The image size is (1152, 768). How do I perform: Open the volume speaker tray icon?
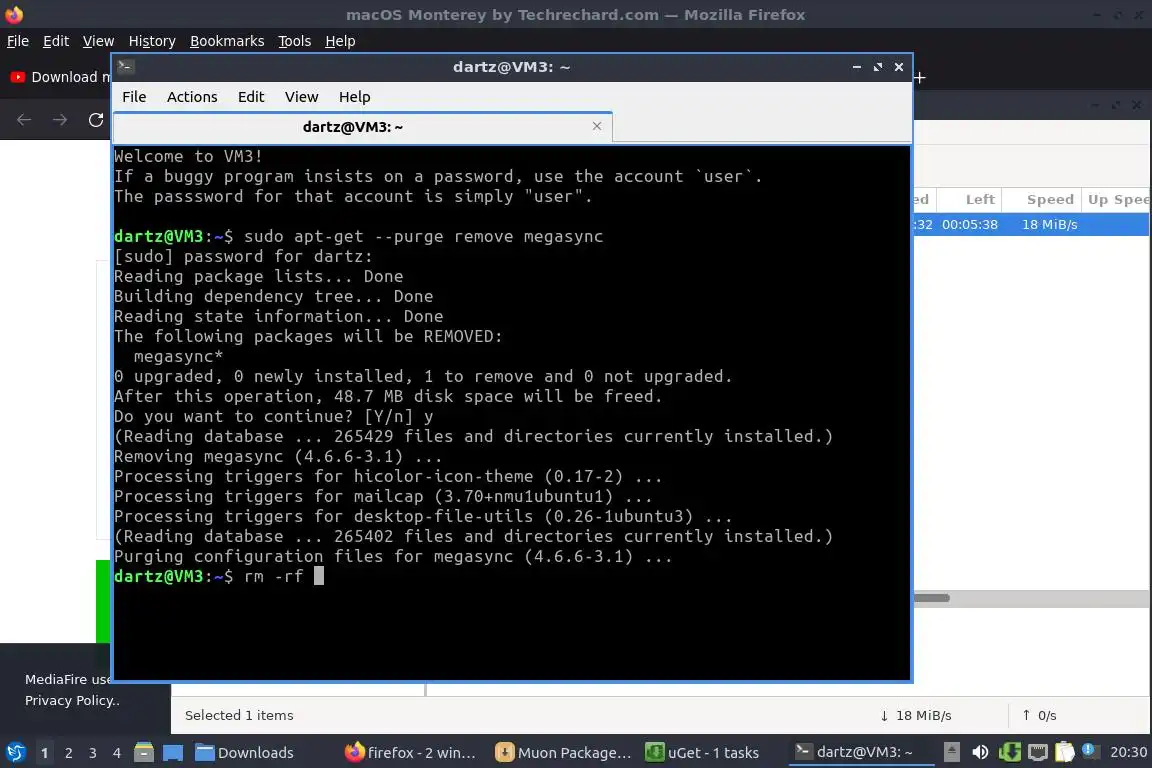[980, 752]
